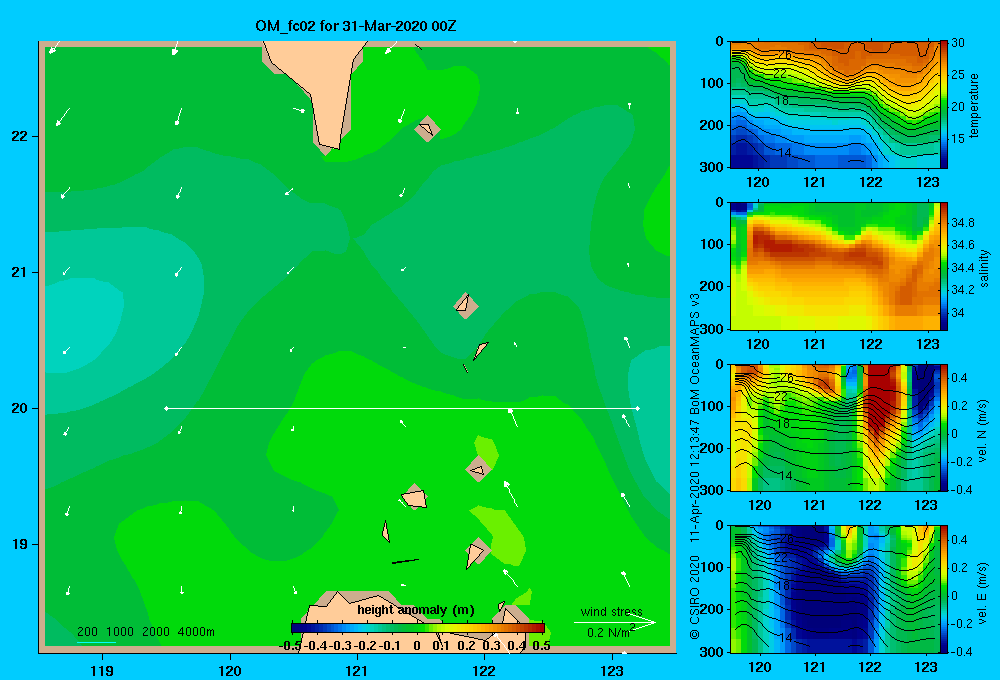Click the map's longitude label 122

(484, 670)
